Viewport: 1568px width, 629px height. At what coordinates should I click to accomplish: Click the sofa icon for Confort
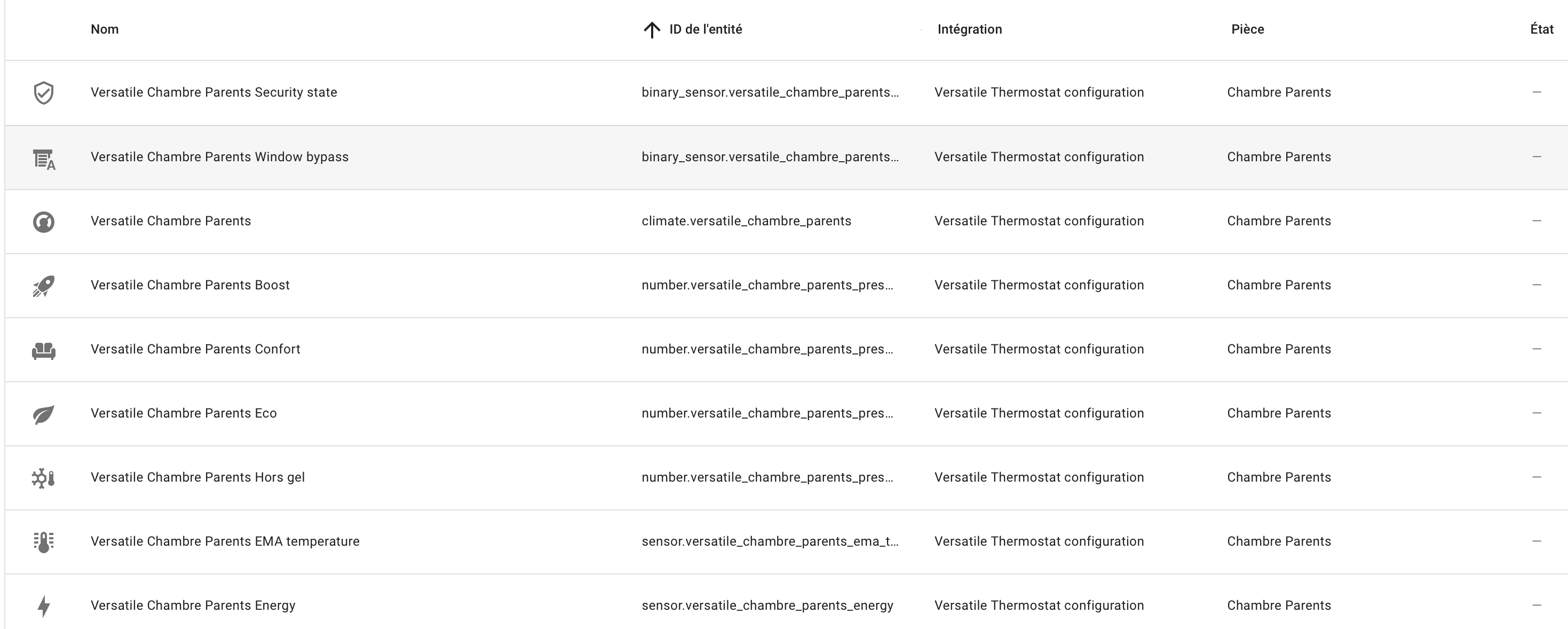[x=43, y=351]
